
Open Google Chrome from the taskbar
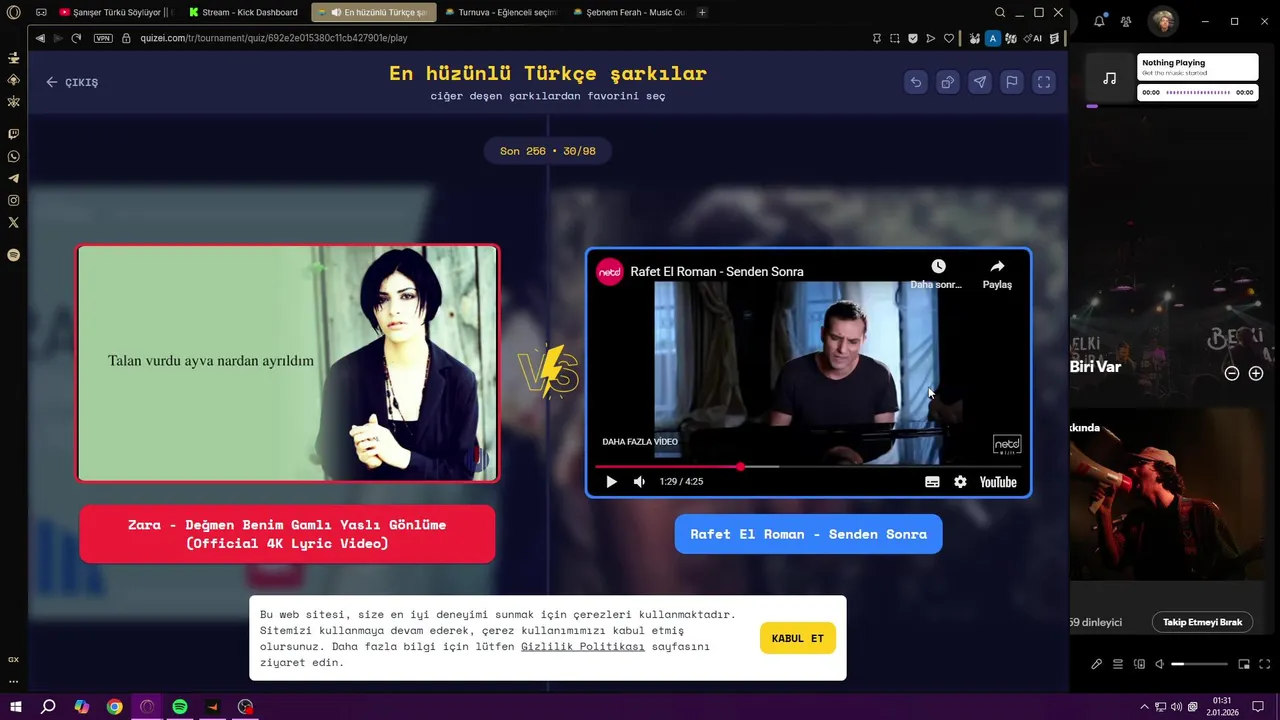(115, 706)
